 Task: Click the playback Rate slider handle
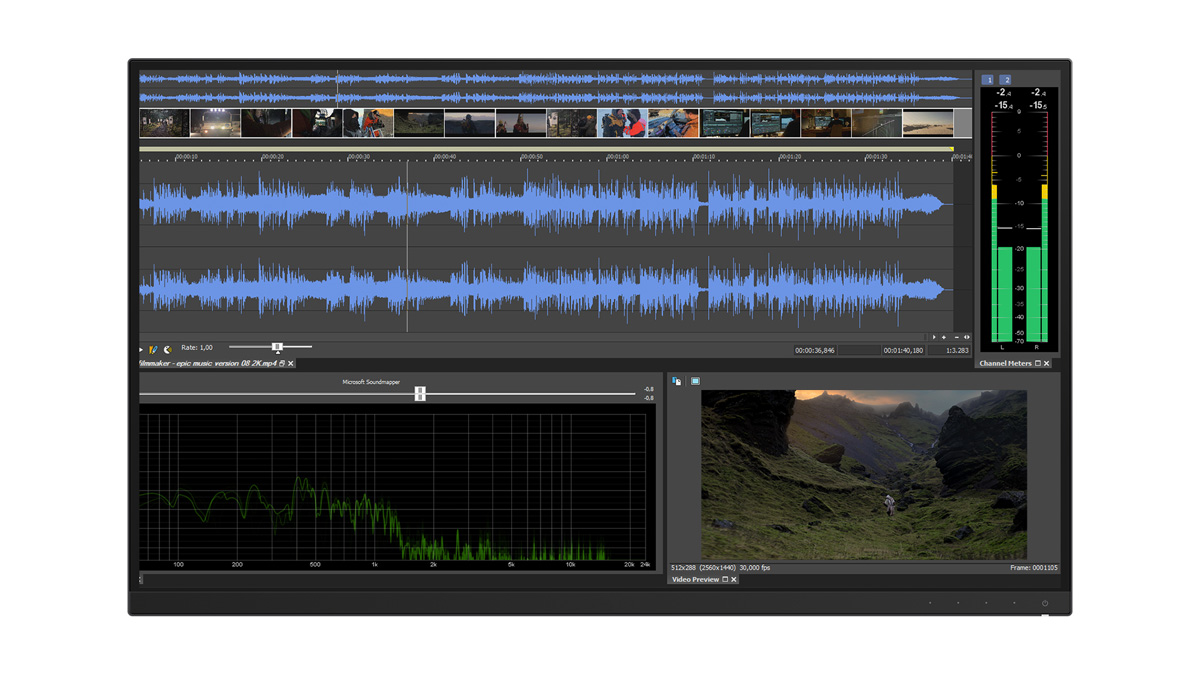(x=278, y=347)
